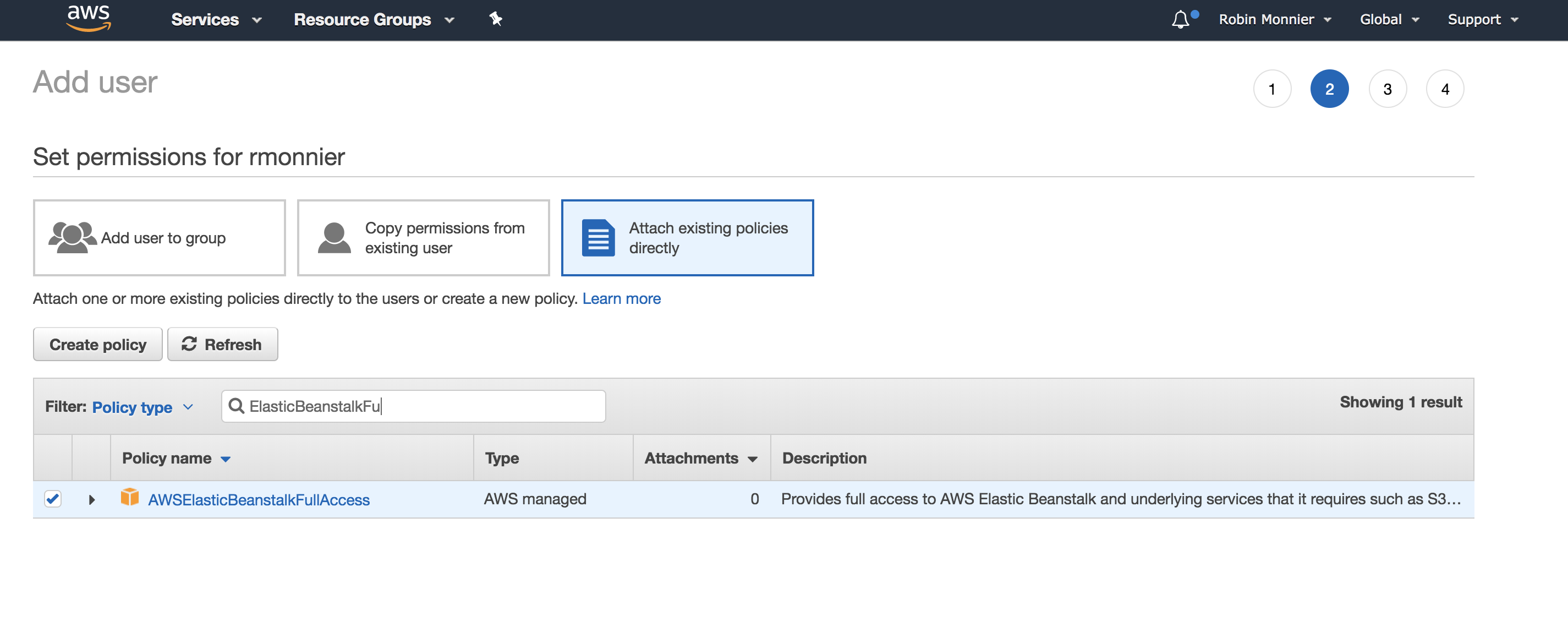1568x621 pixels.
Task: Open the Support dropdown menu
Action: pos(1483,19)
